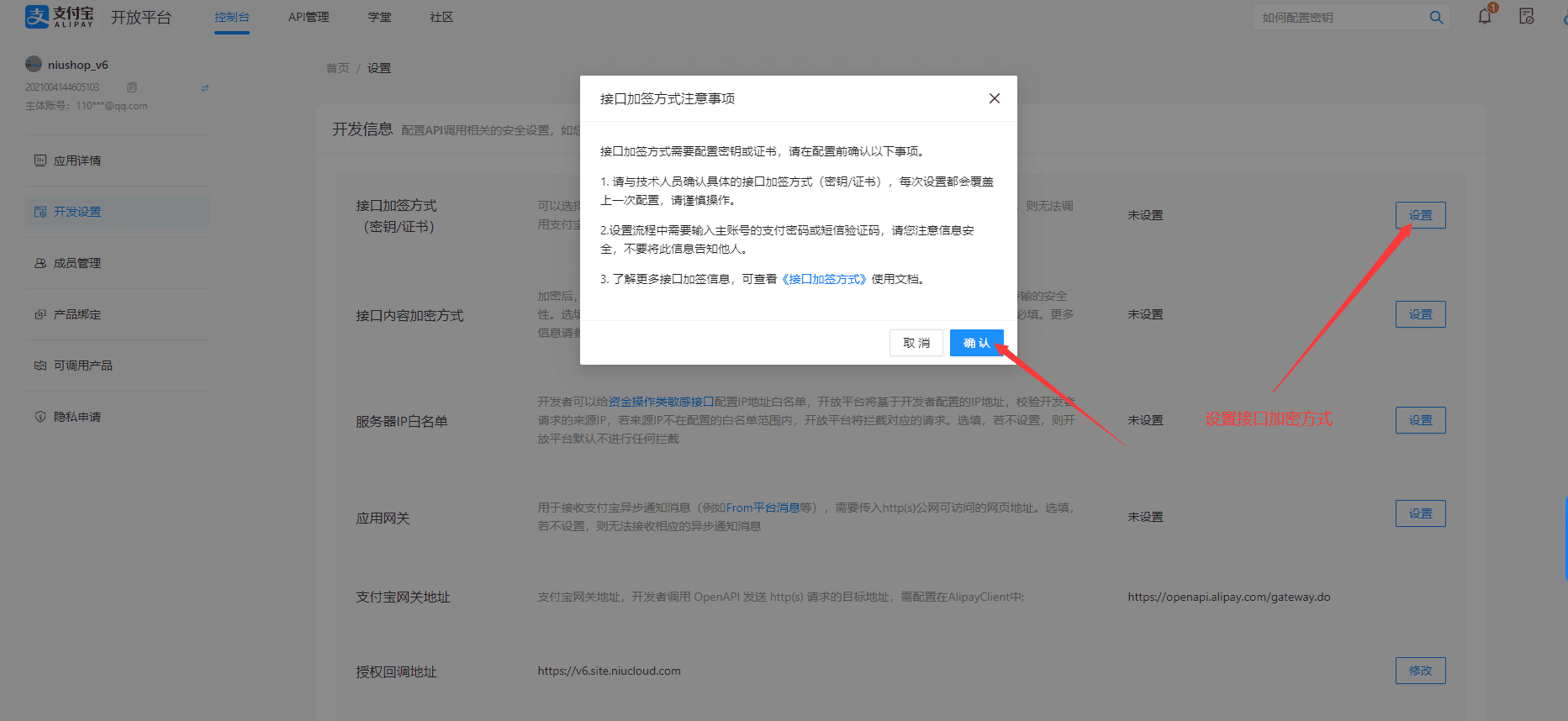Open the document checklist icon in header

tap(1527, 17)
